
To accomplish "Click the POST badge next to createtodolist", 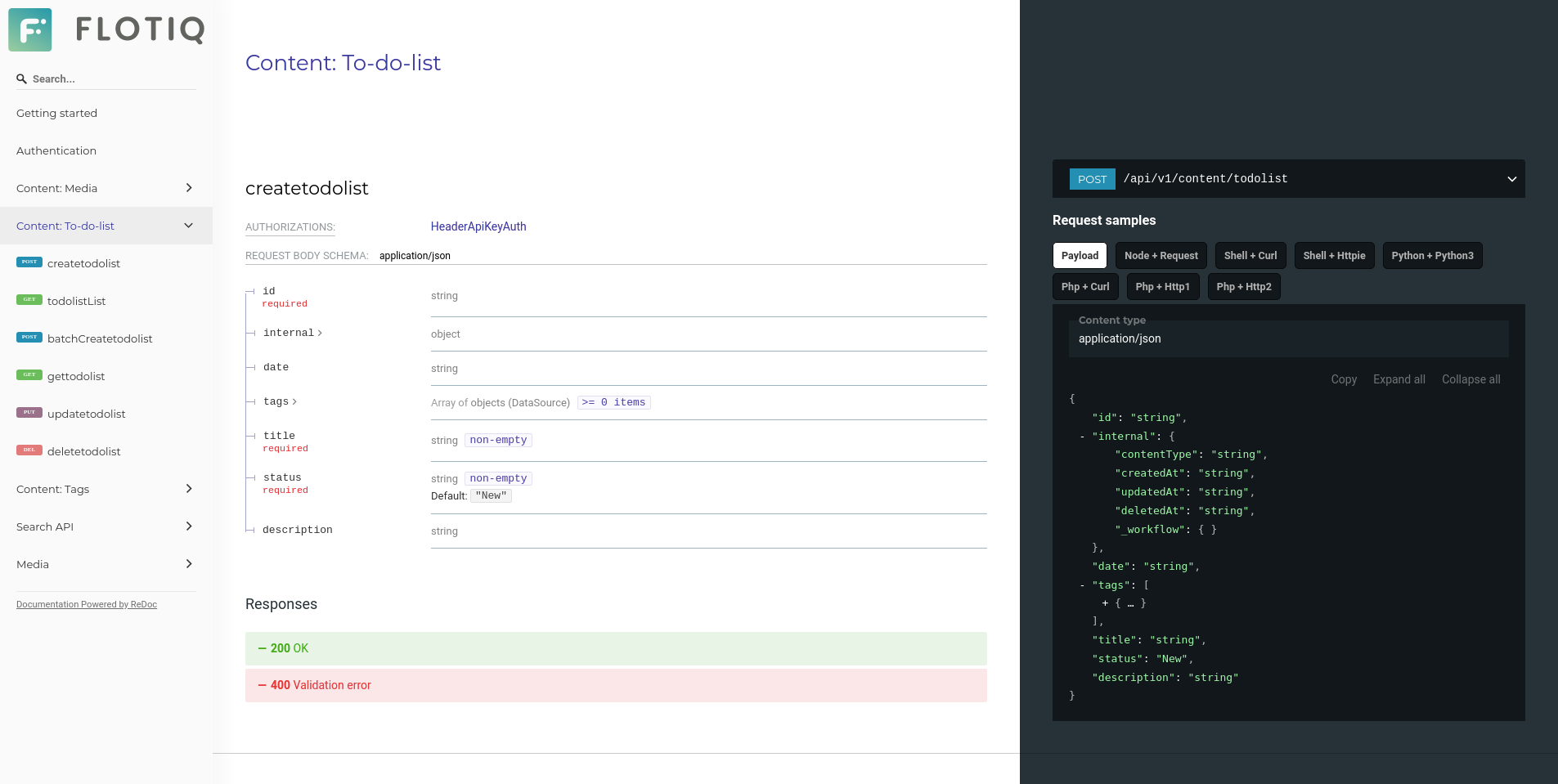I will click(29, 262).
